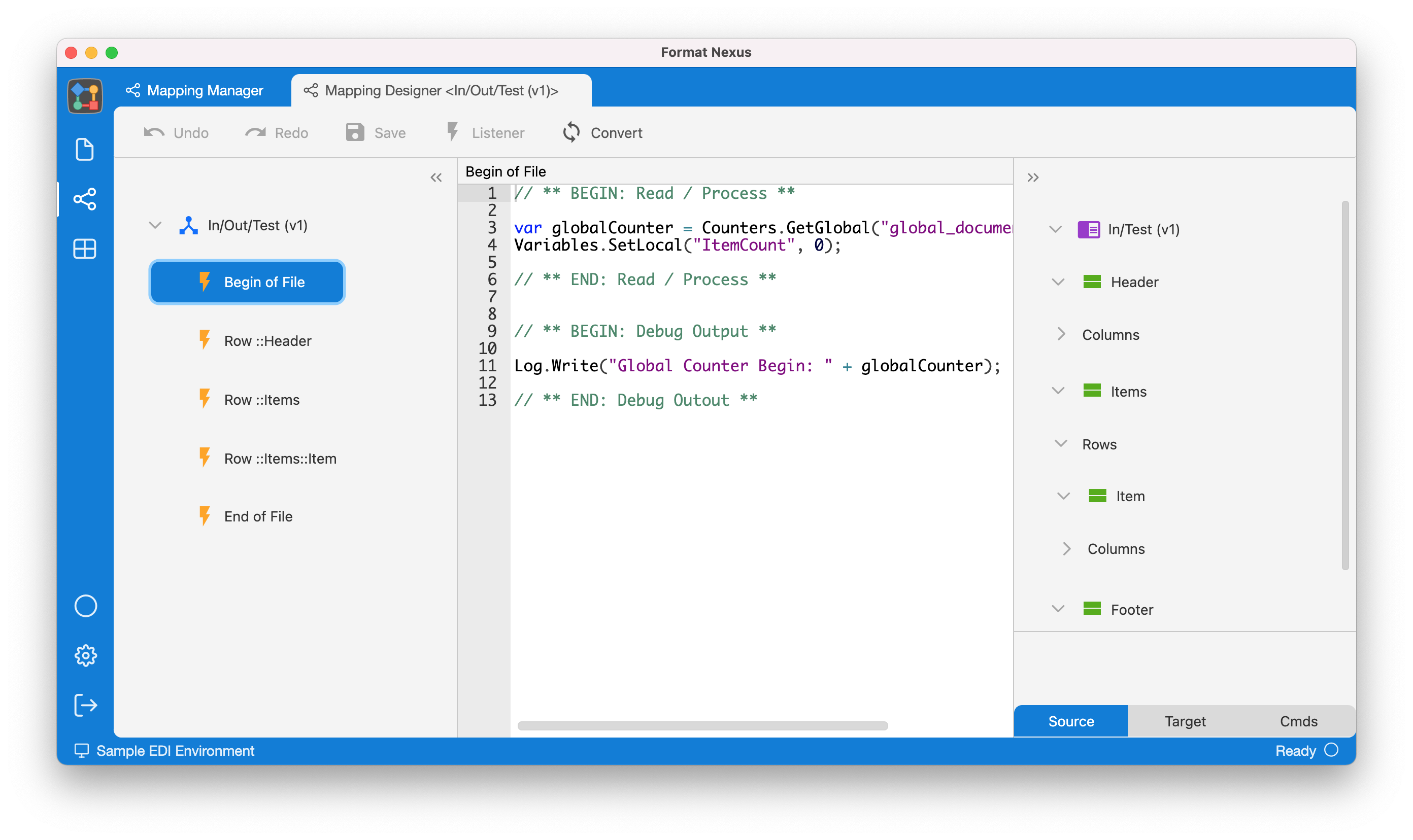Click the Undo arrow icon
This screenshot has height=840, width=1413.
pyautogui.click(x=154, y=132)
